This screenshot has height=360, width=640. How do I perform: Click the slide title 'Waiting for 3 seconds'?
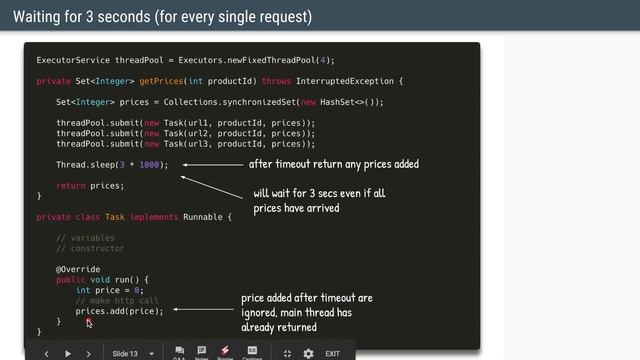(162, 17)
